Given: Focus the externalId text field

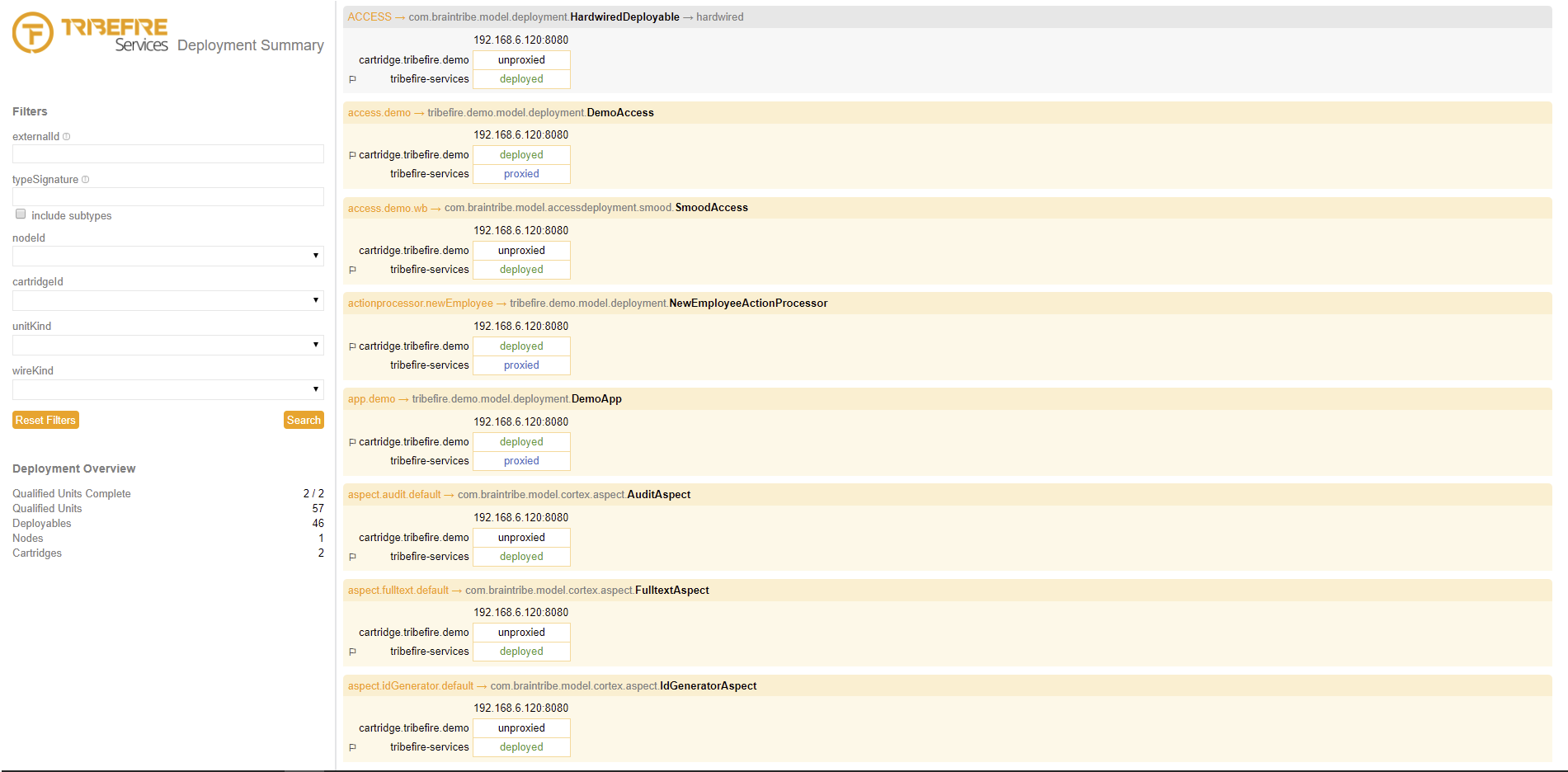Looking at the screenshot, I should pyautogui.click(x=167, y=154).
